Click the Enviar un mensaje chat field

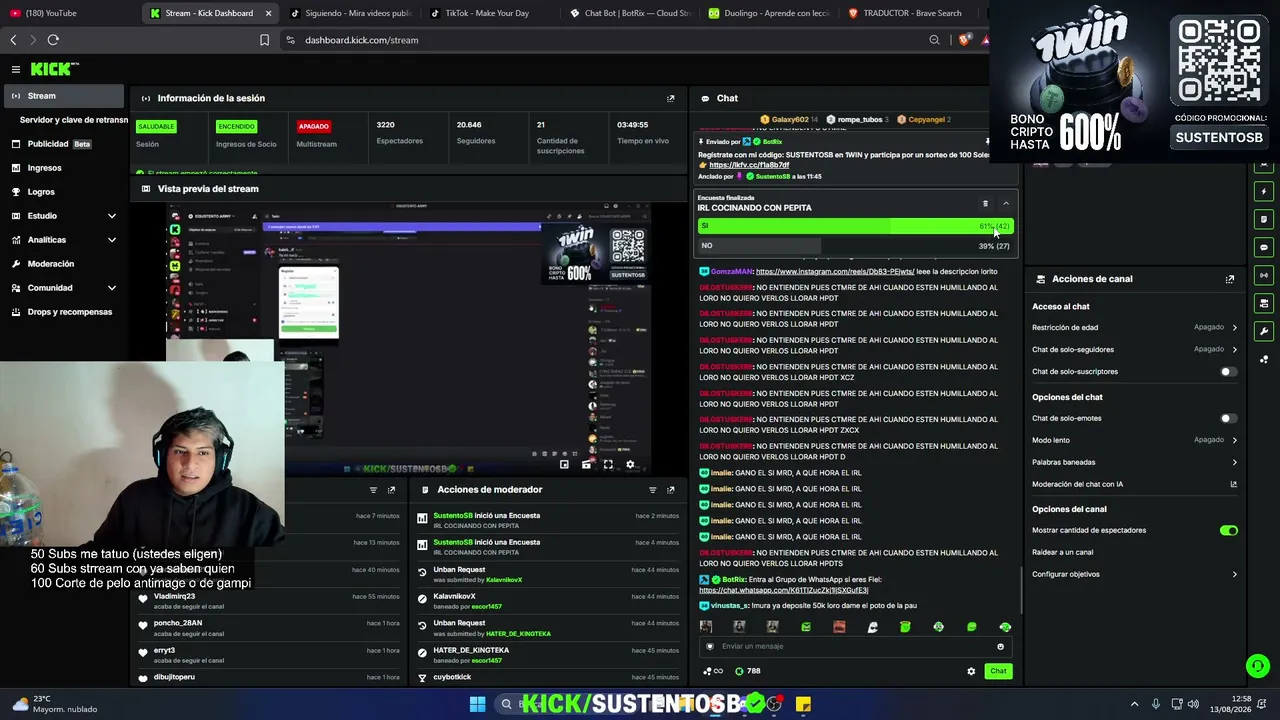[x=855, y=646]
